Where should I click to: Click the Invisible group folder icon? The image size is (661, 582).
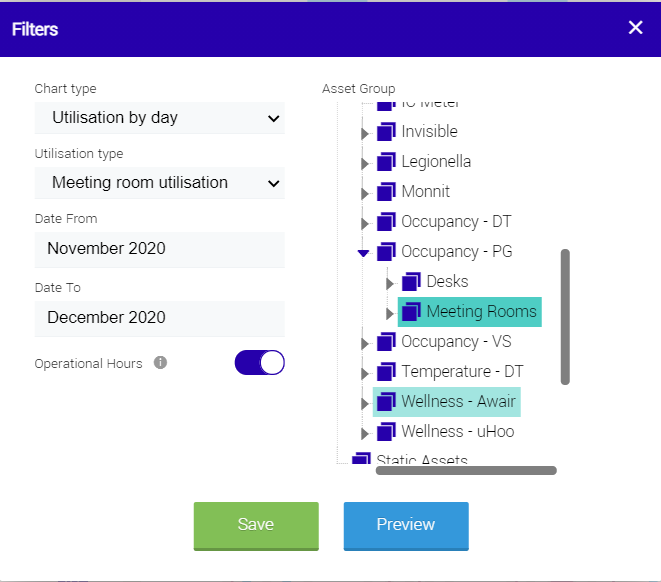point(386,131)
